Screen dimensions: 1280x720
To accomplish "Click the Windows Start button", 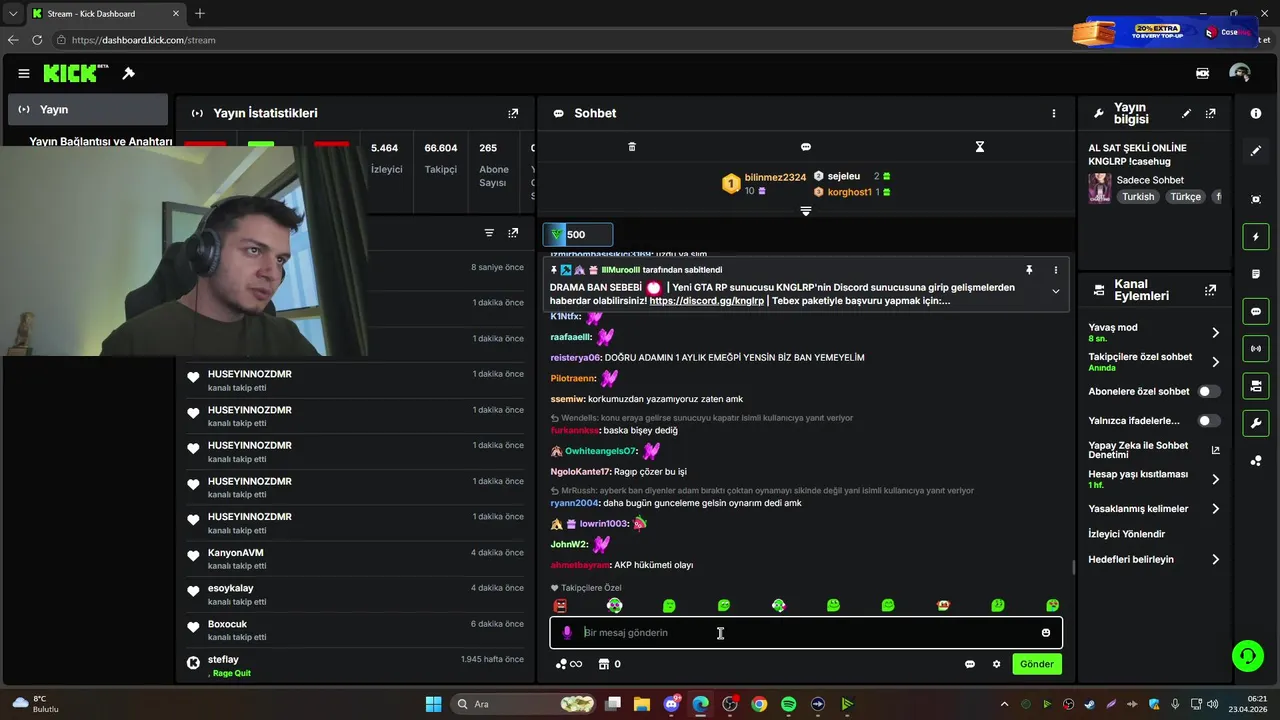I will click(433, 704).
